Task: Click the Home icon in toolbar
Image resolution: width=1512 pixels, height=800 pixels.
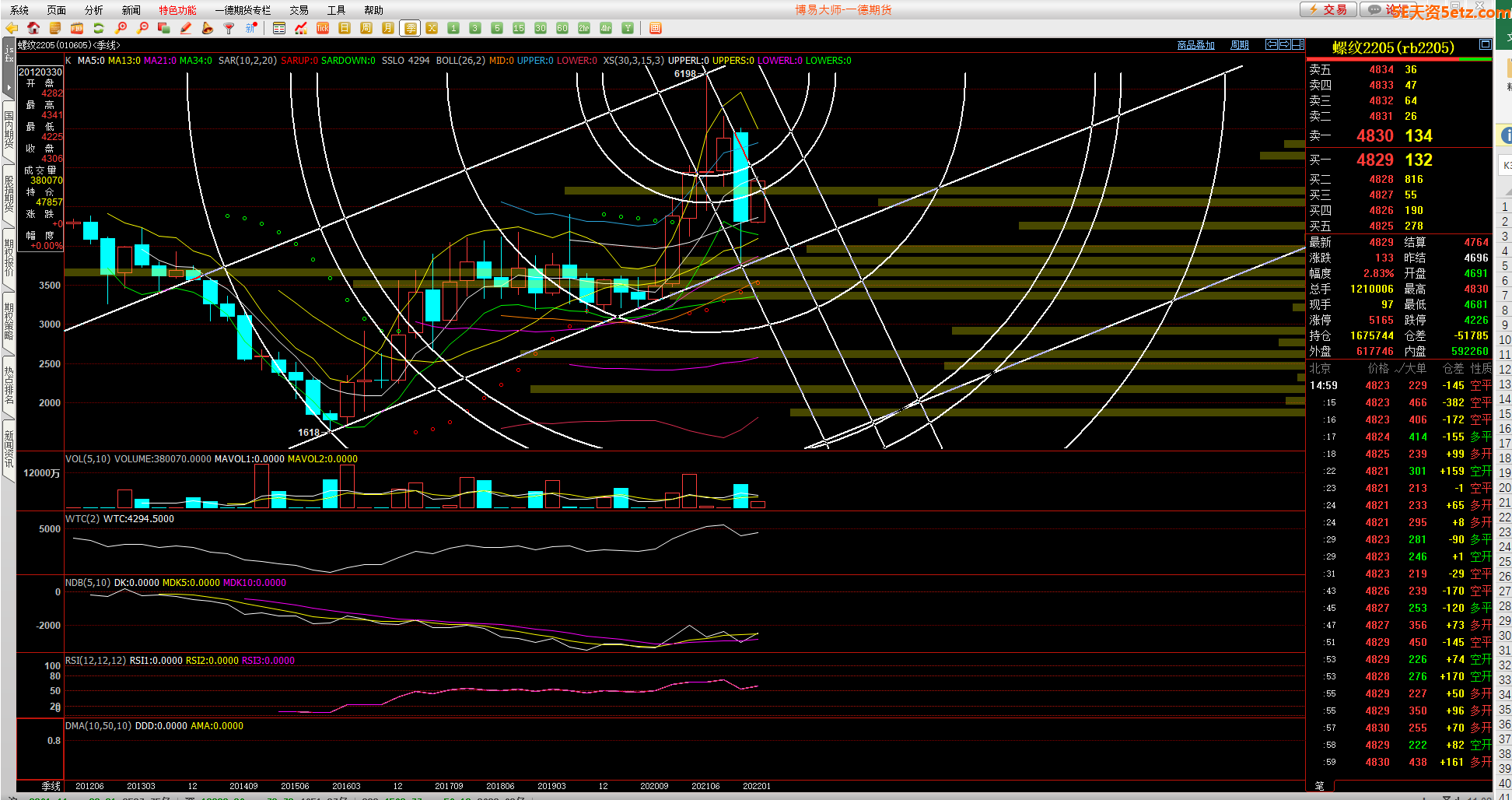Action: click(33, 28)
